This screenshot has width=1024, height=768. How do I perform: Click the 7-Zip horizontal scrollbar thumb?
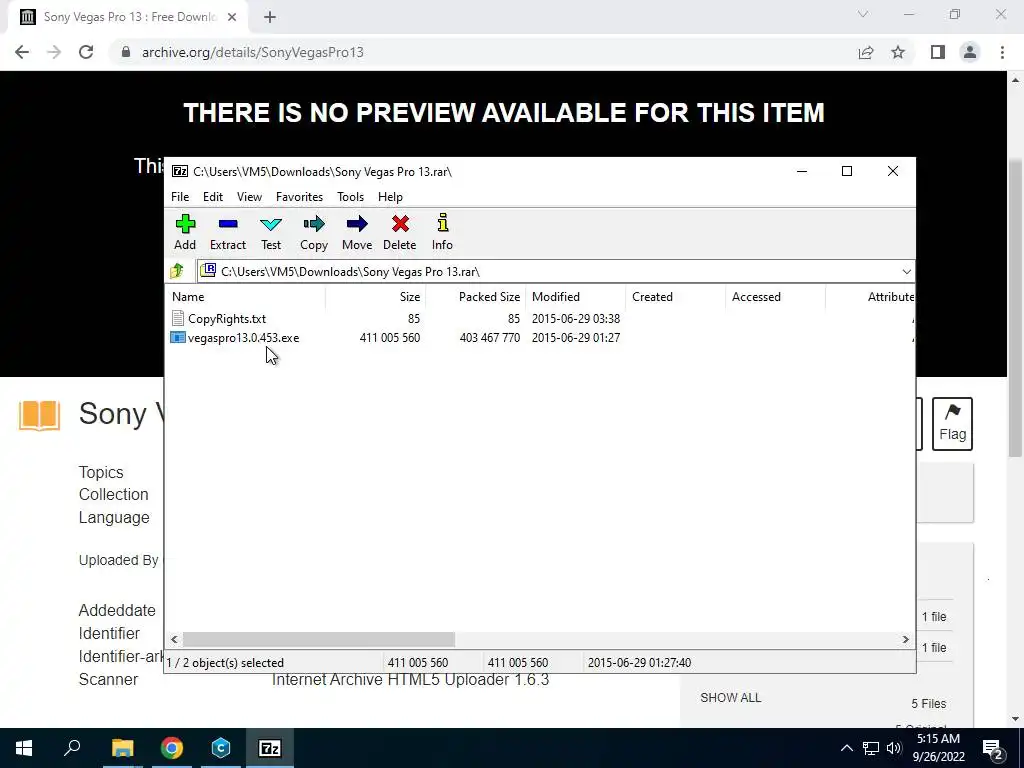point(319,639)
